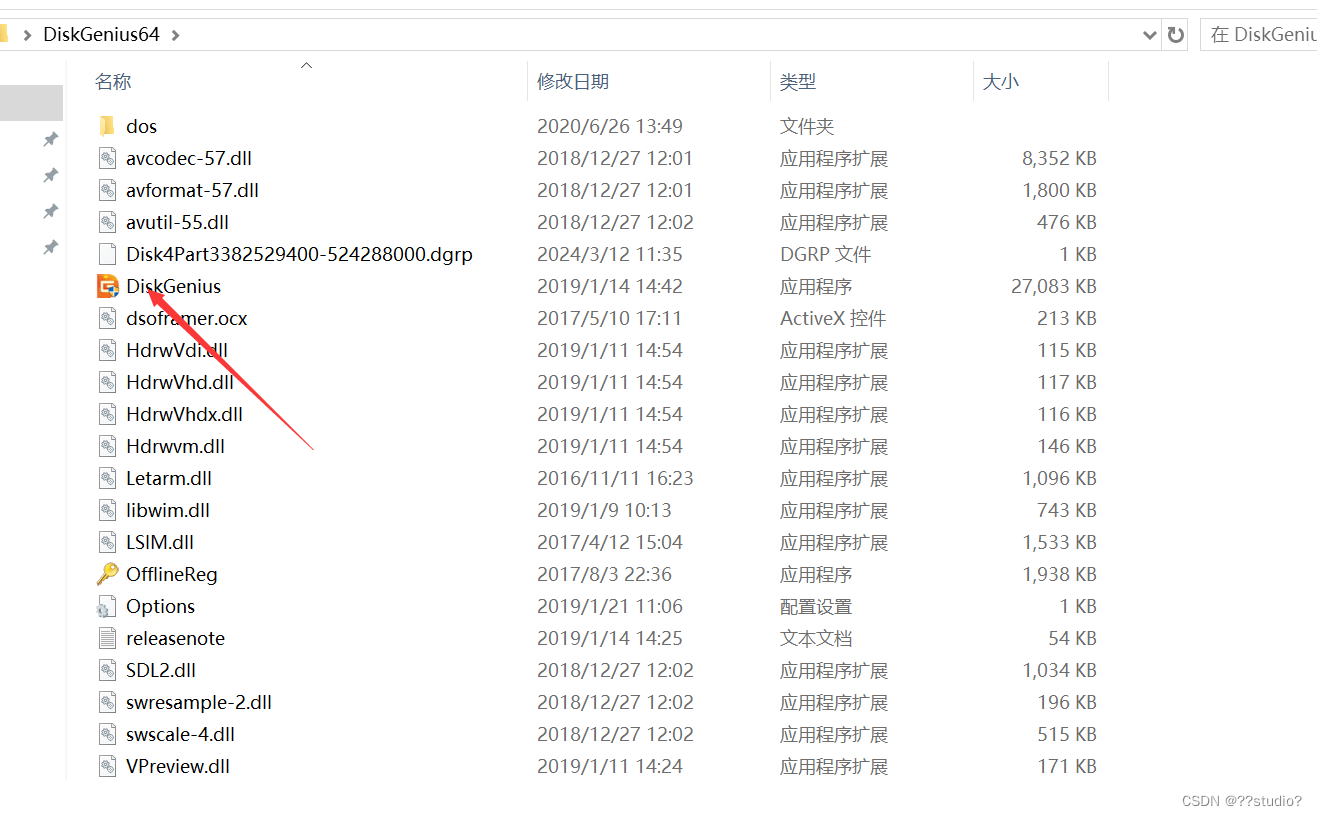The width and height of the screenshot is (1317, 816).
Task: Click the blank .dgrp file icon
Action: tap(107, 254)
